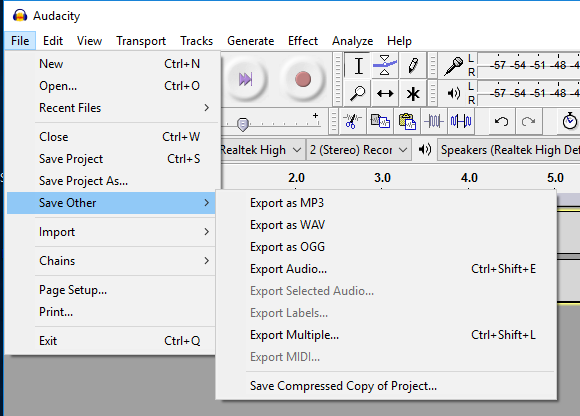The height and width of the screenshot is (416, 580).
Task: Click the volume slider thumb
Action: [x=243, y=125]
